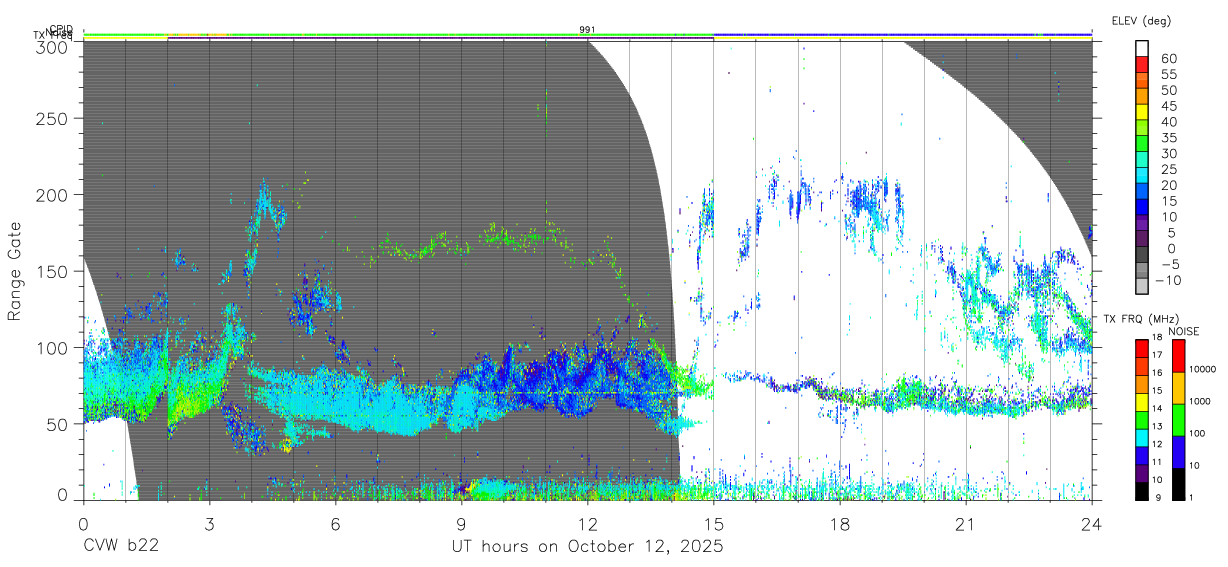Click the cyan 12–13 MHz TX FRQ segment
The width and height of the screenshot is (1228, 567).
(1141, 436)
